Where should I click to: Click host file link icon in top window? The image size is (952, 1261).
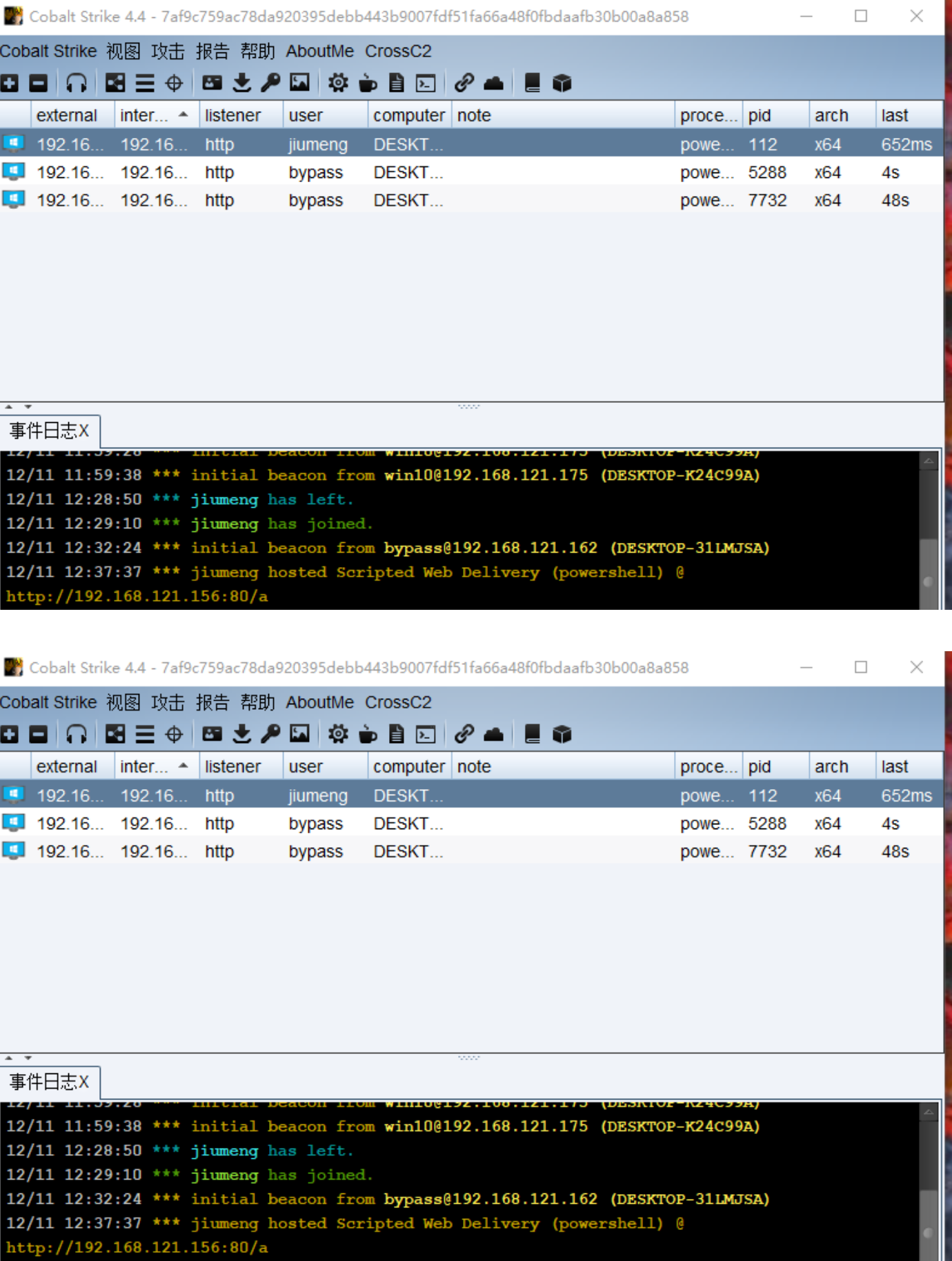464,83
